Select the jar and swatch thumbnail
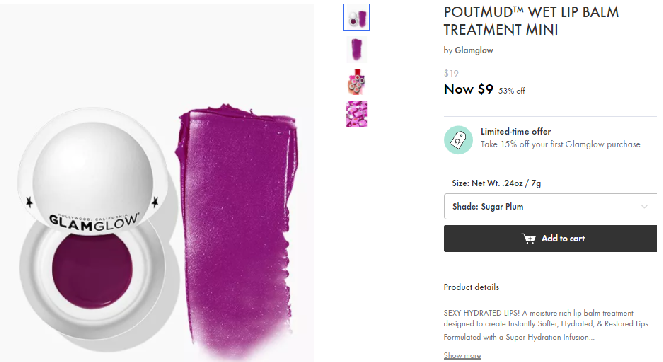Viewport: 663px width, 362px height. (356, 17)
